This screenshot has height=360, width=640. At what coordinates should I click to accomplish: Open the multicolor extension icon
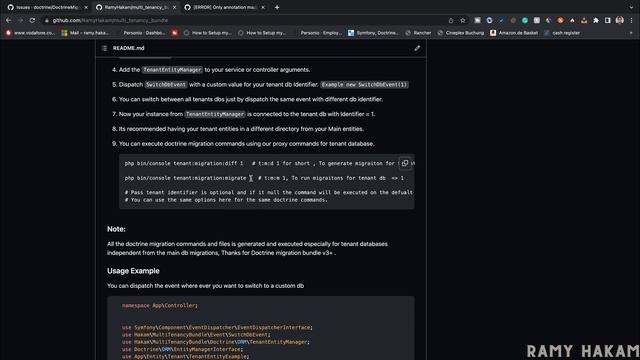[549, 20]
